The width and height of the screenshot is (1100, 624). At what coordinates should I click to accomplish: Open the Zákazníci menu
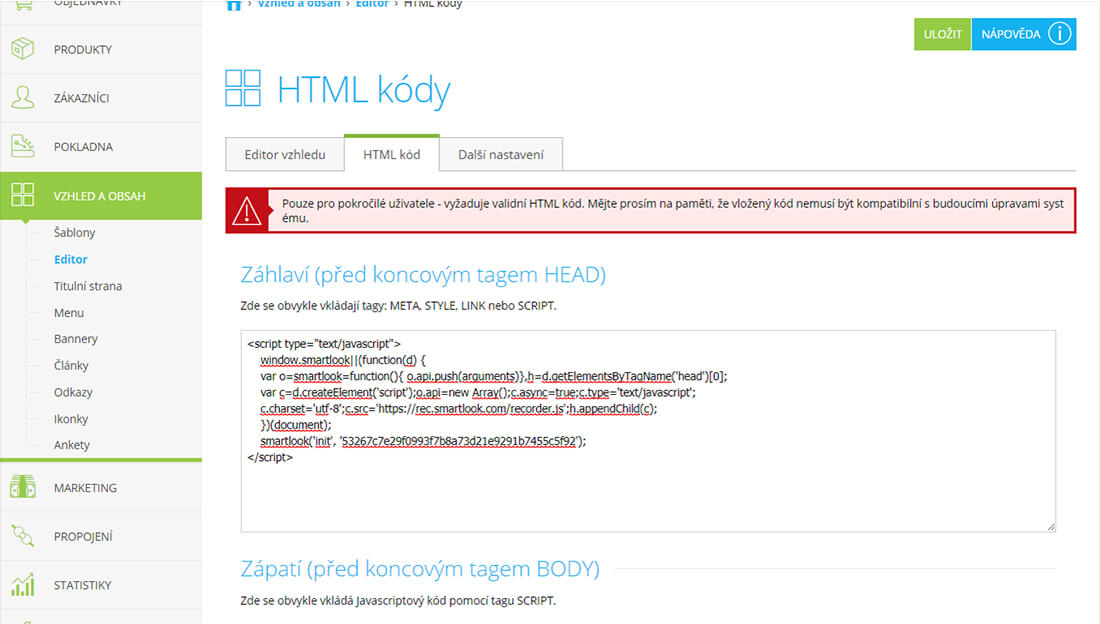101,98
